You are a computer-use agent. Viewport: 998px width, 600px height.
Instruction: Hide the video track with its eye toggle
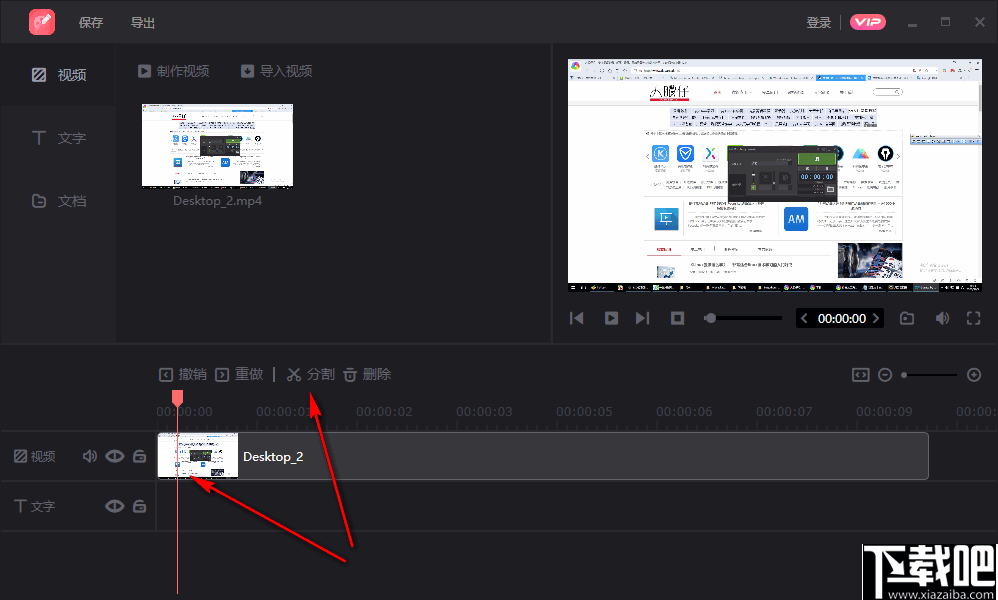pyautogui.click(x=114, y=456)
